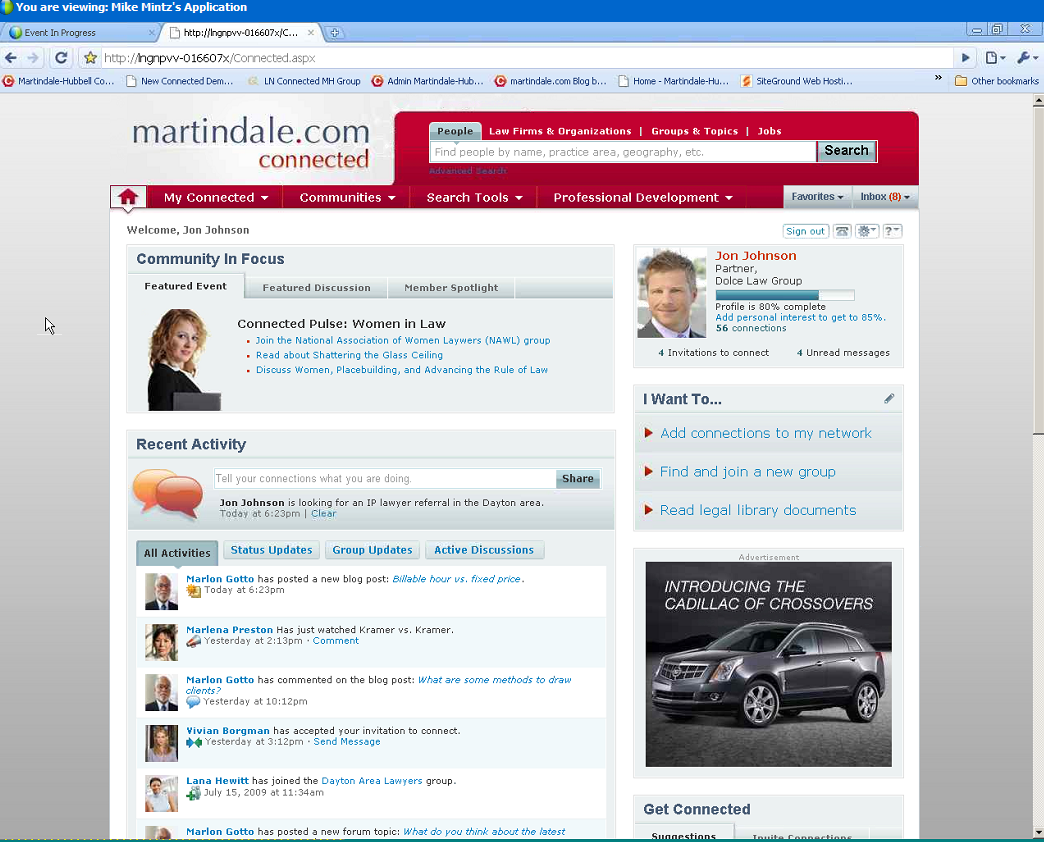The width and height of the screenshot is (1044, 842).
Task: Select the Featured Event tab
Action: 185,286
